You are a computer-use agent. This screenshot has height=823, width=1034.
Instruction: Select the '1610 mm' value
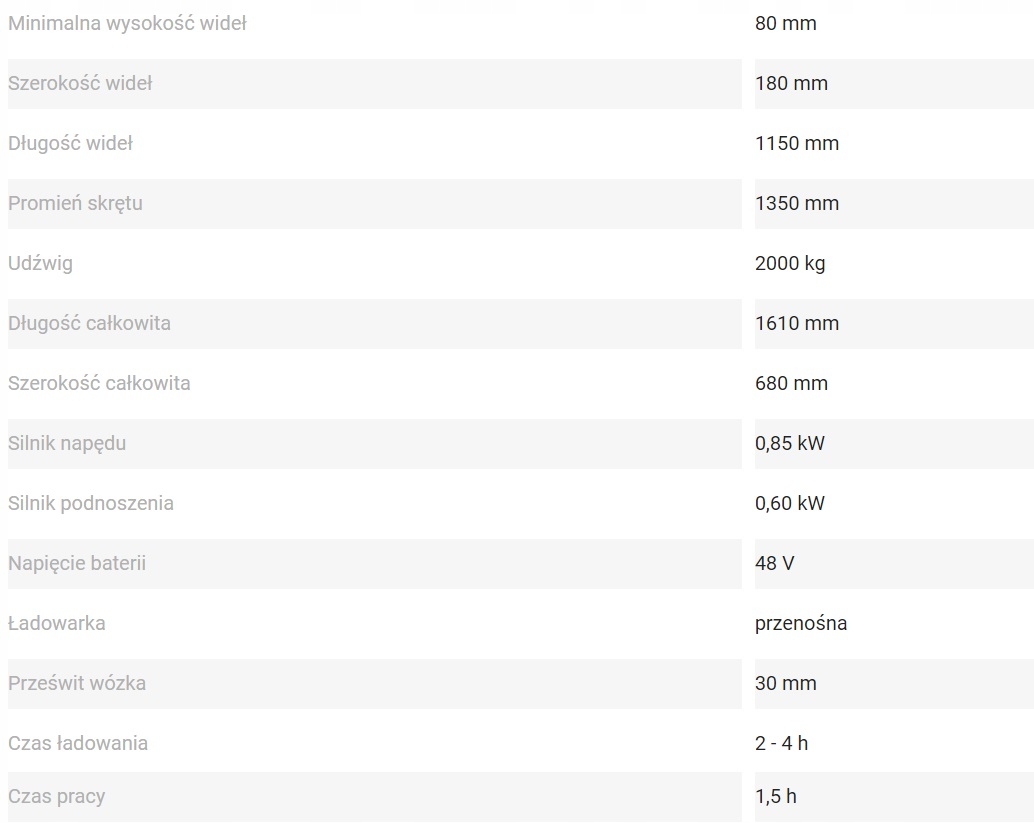click(797, 323)
